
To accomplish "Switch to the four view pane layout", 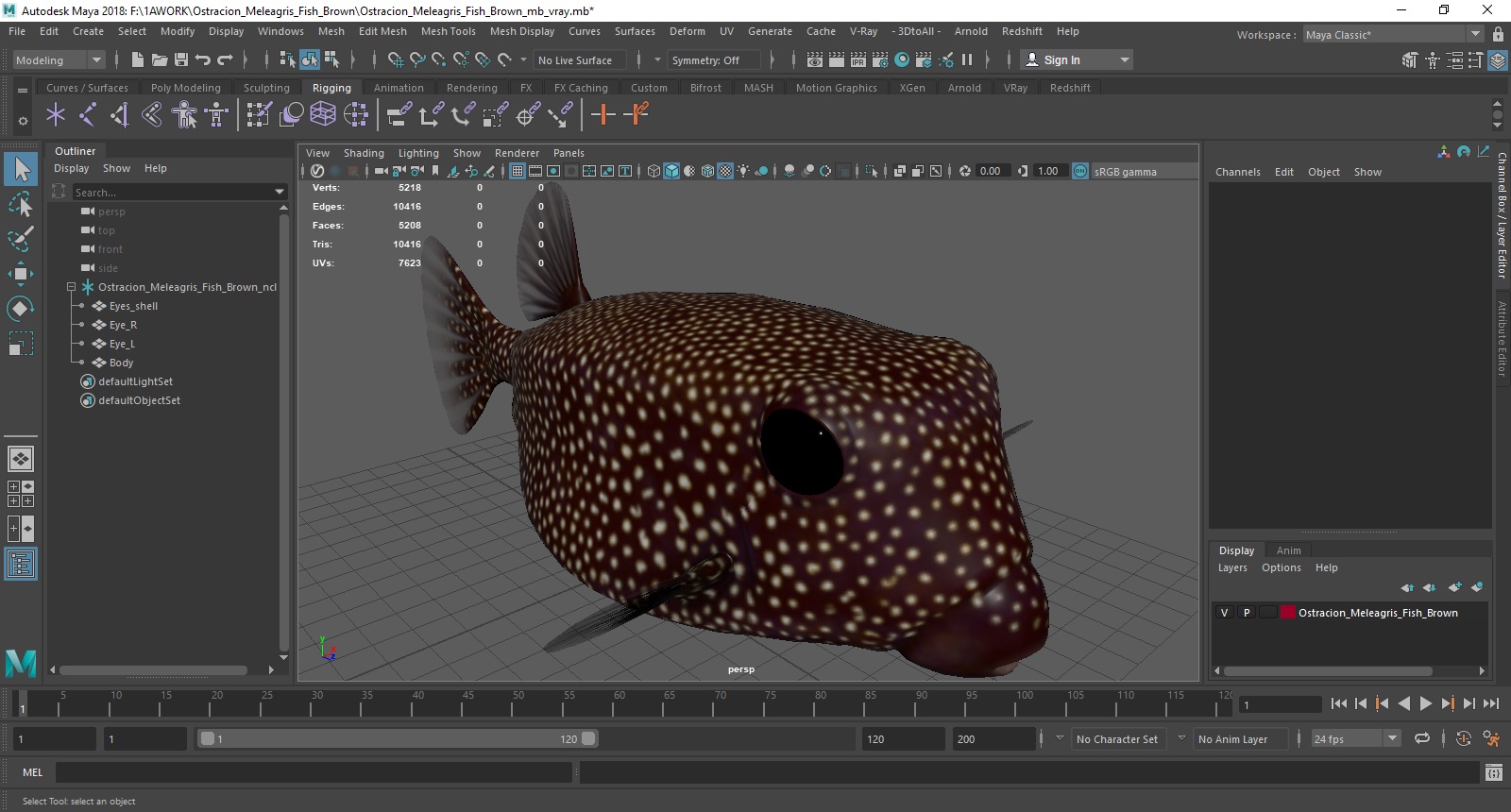I will click(x=21, y=494).
